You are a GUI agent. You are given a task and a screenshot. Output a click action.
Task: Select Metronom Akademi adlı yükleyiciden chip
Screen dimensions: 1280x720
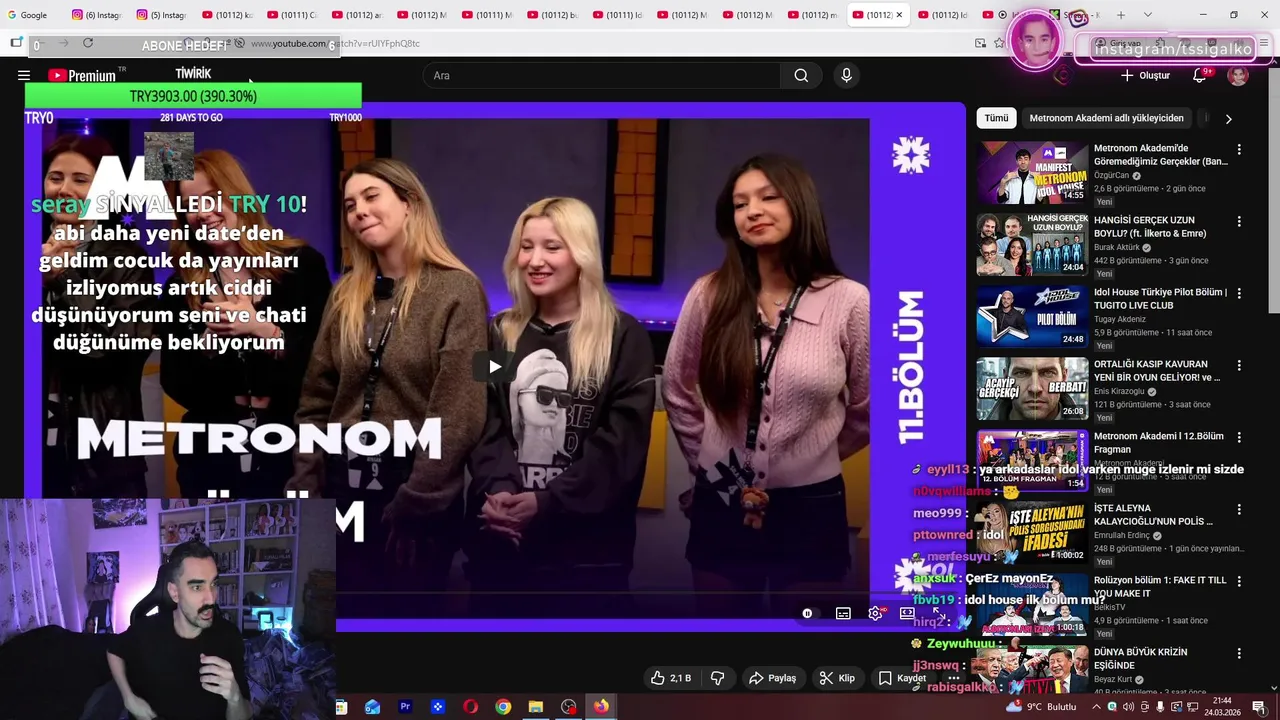coord(1106,118)
